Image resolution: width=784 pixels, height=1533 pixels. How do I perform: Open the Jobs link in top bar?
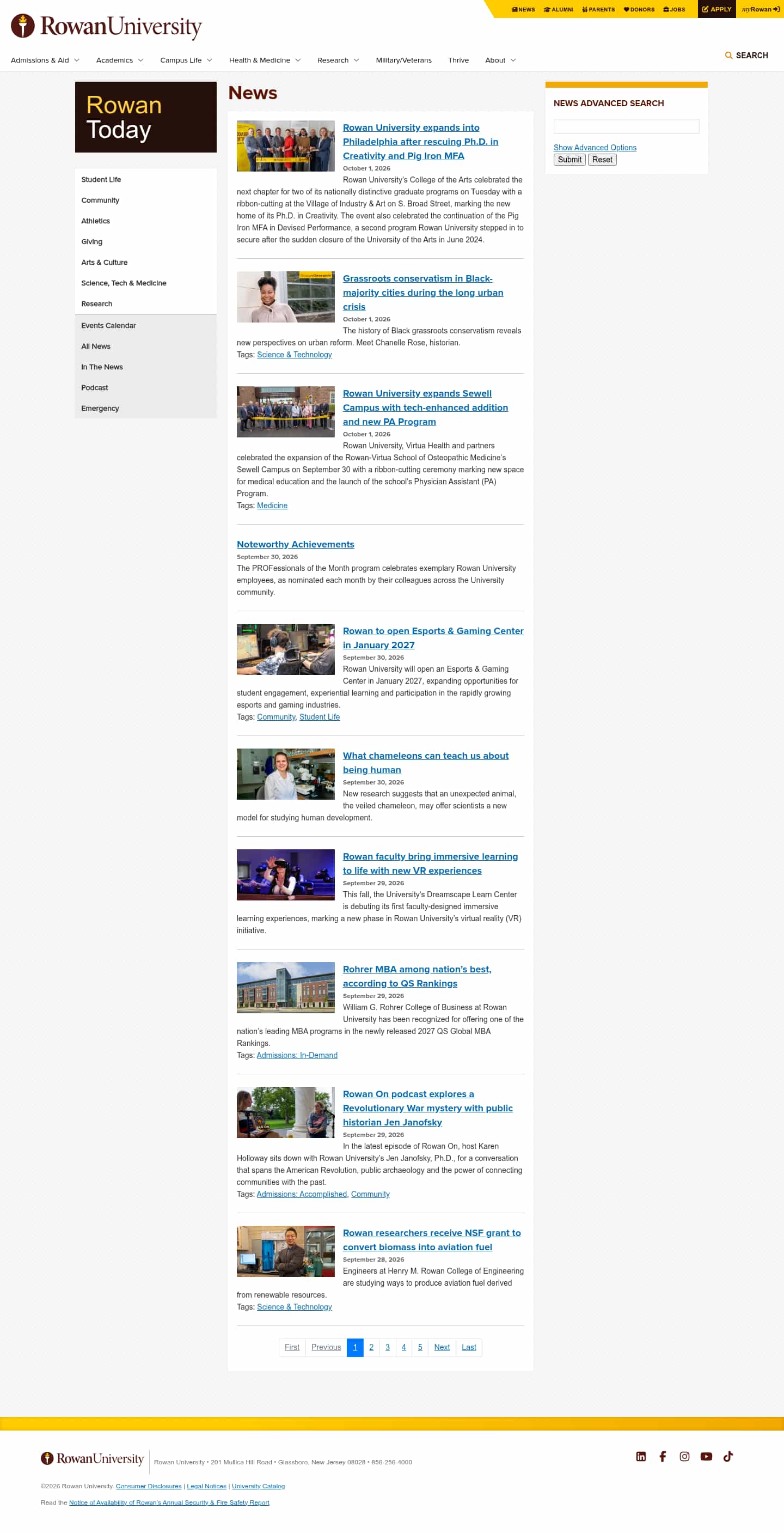(674, 9)
